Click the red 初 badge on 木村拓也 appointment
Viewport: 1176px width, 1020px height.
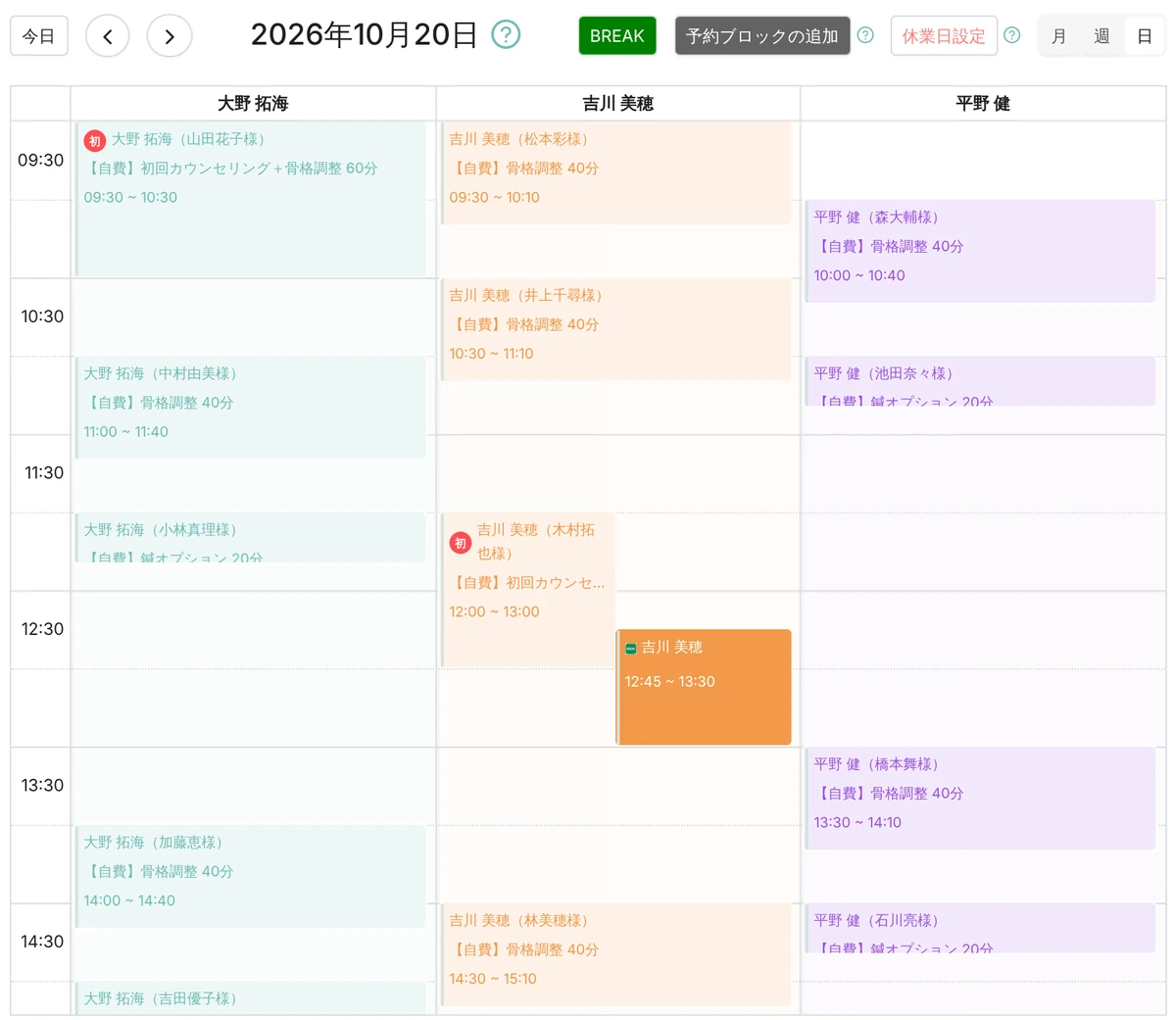[x=461, y=543]
